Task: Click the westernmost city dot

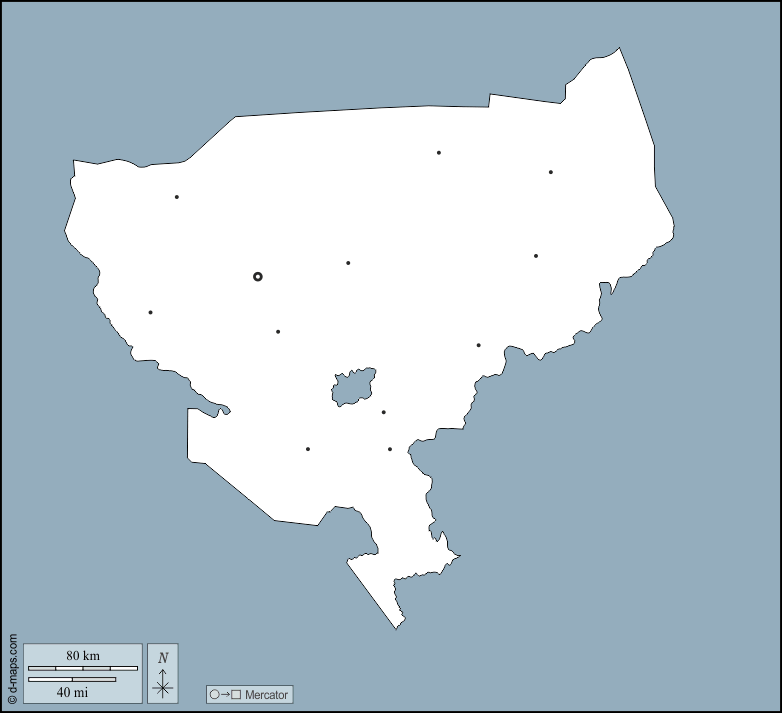Action: coord(150,312)
